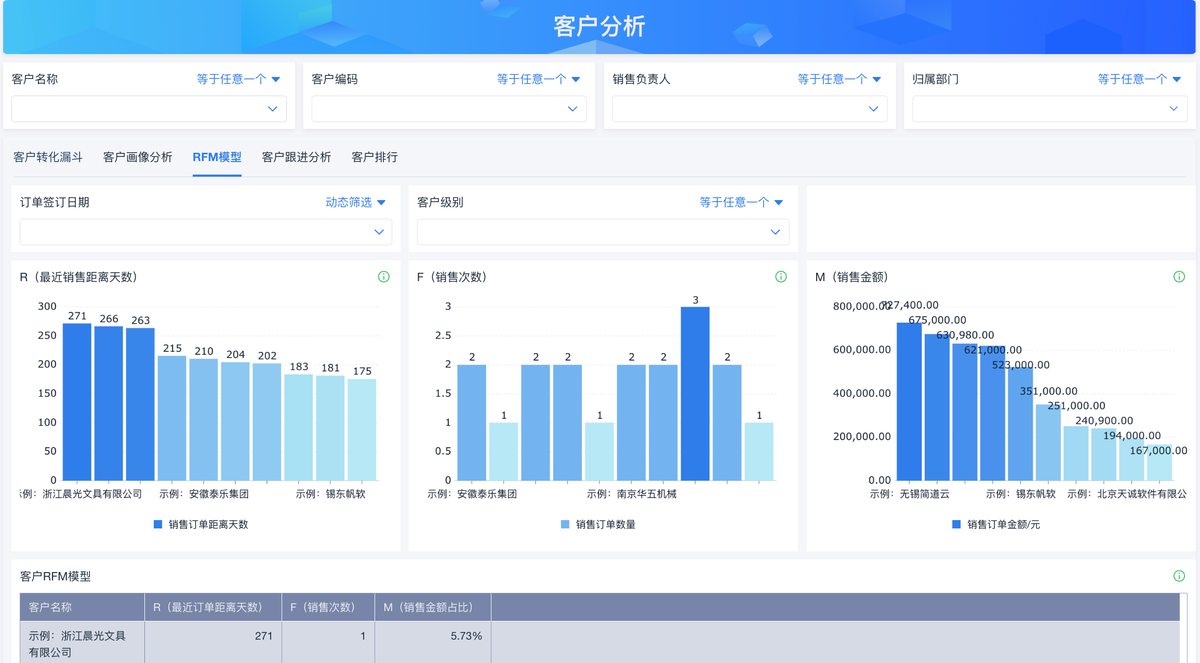The height and width of the screenshot is (663, 1200).
Task: Open info icon on R chart
Action: (x=383, y=277)
